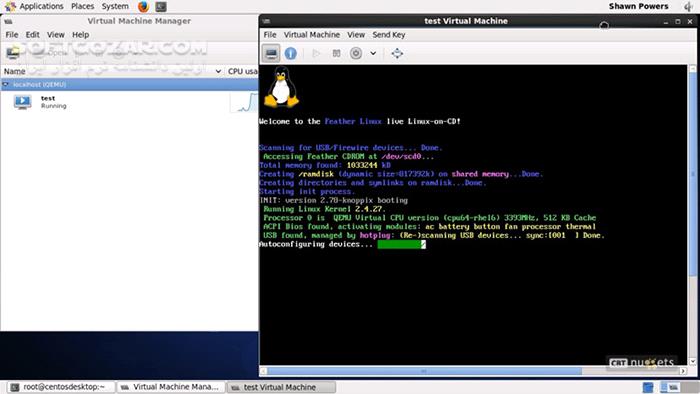Image resolution: width=700 pixels, height=394 pixels.
Task: Open window menu icon of test Virtual Machine
Action: [x=267, y=21]
